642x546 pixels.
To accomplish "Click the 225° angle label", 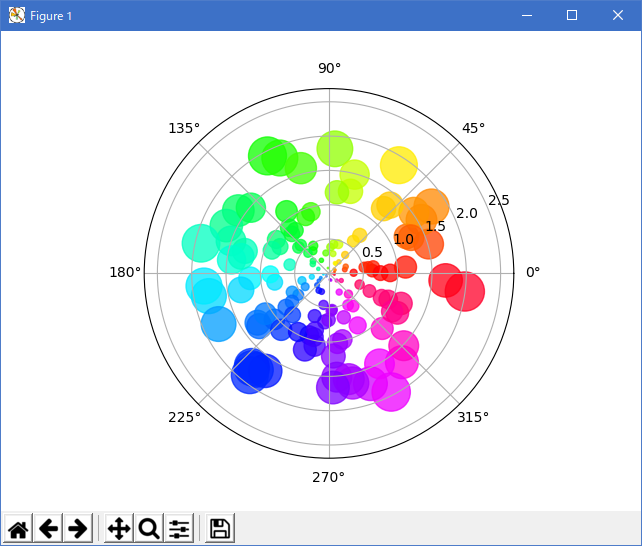I will 185,417.
